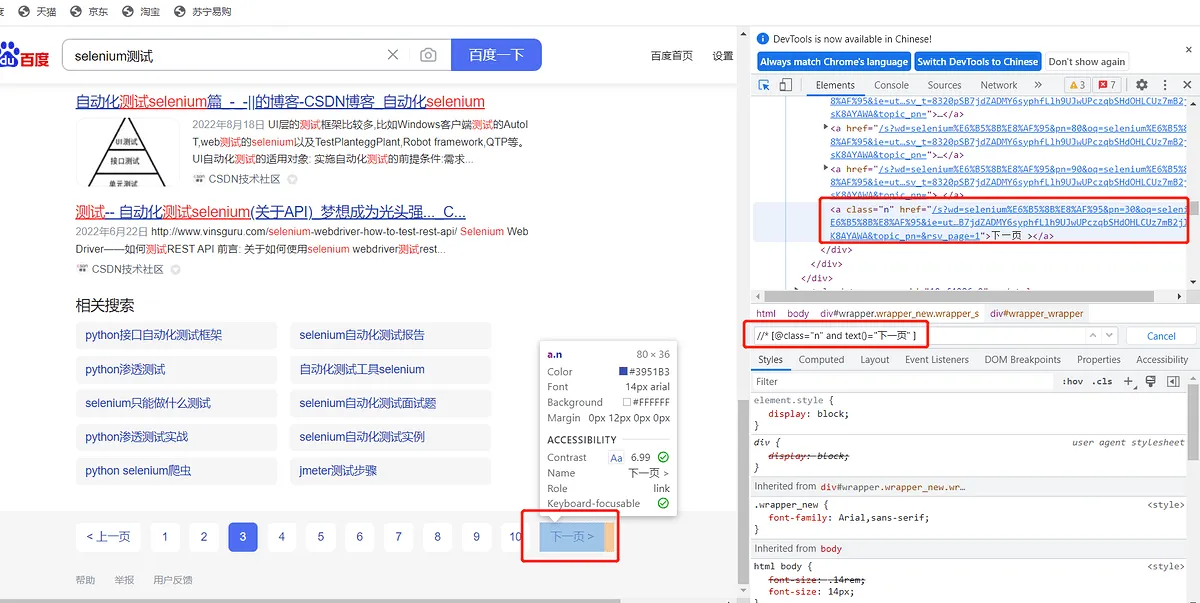The width and height of the screenshot is (1200, 603).
Task: Activate the inspect element picker icon
Action: point(765,85)
